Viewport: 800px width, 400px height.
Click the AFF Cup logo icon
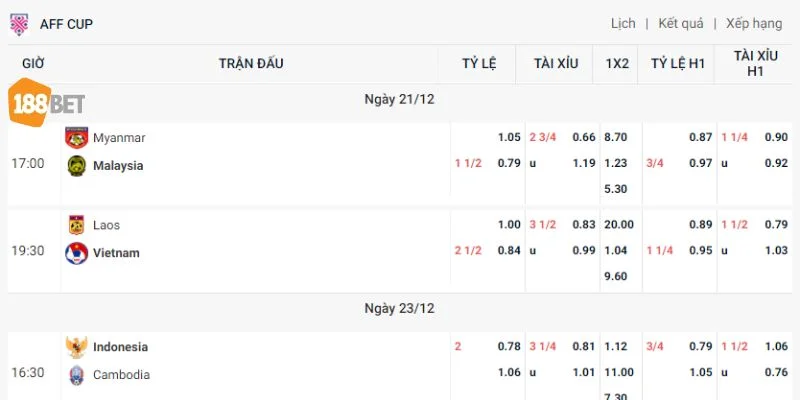pyautogui.click(x=19, y=24)
